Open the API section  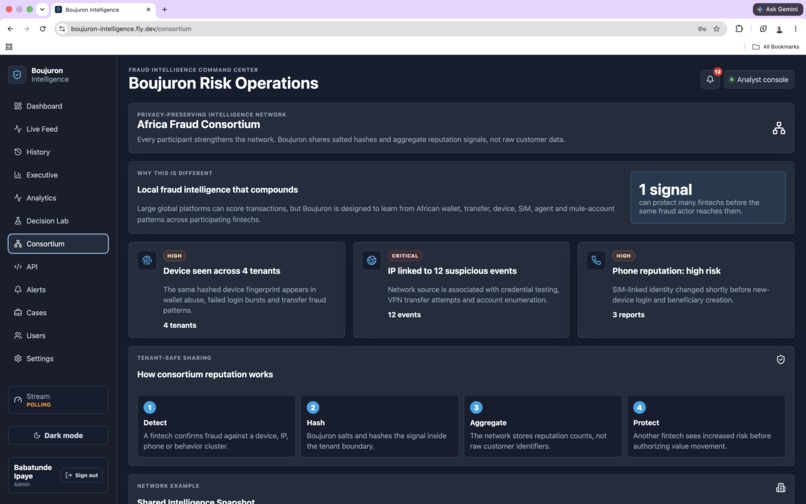point(58,266)
